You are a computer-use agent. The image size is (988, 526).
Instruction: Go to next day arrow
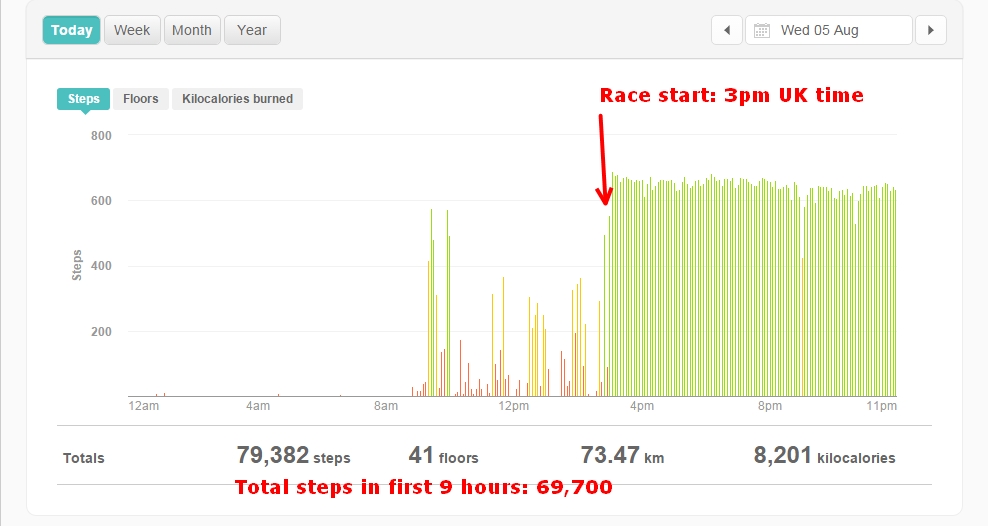[931, 30]
